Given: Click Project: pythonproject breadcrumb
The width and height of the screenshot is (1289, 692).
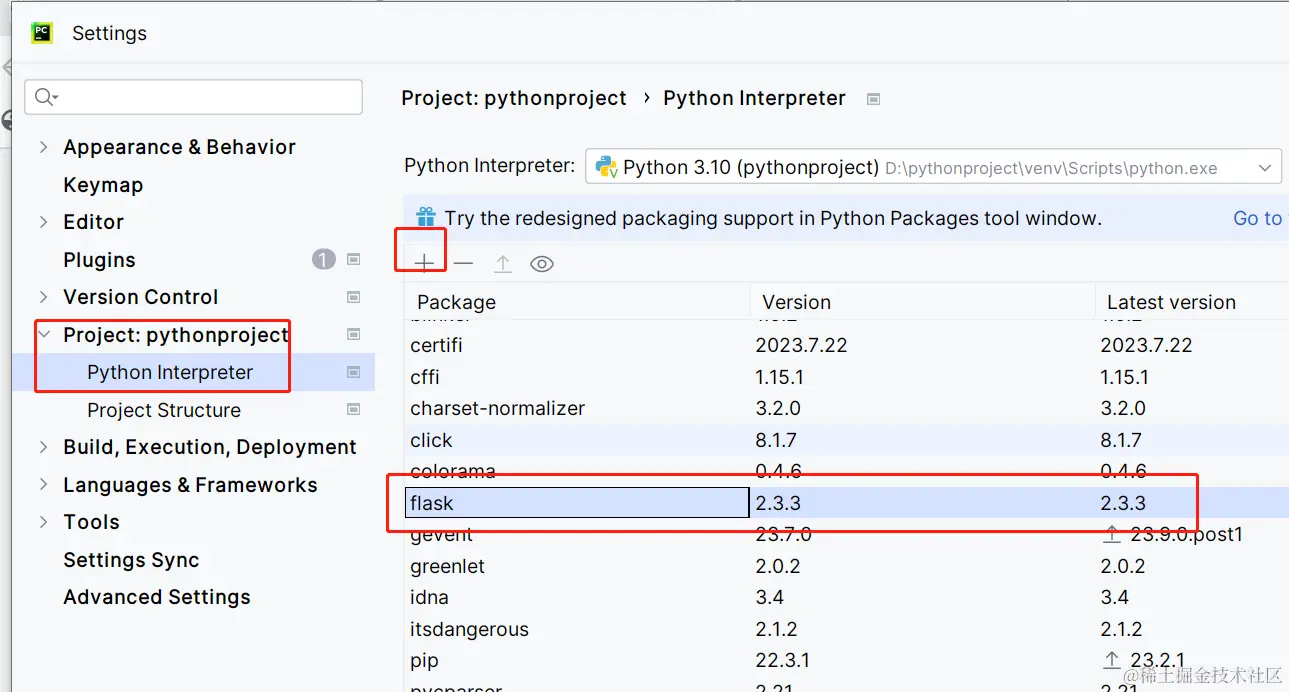Looking at the screenshot, I should (514, 98).
